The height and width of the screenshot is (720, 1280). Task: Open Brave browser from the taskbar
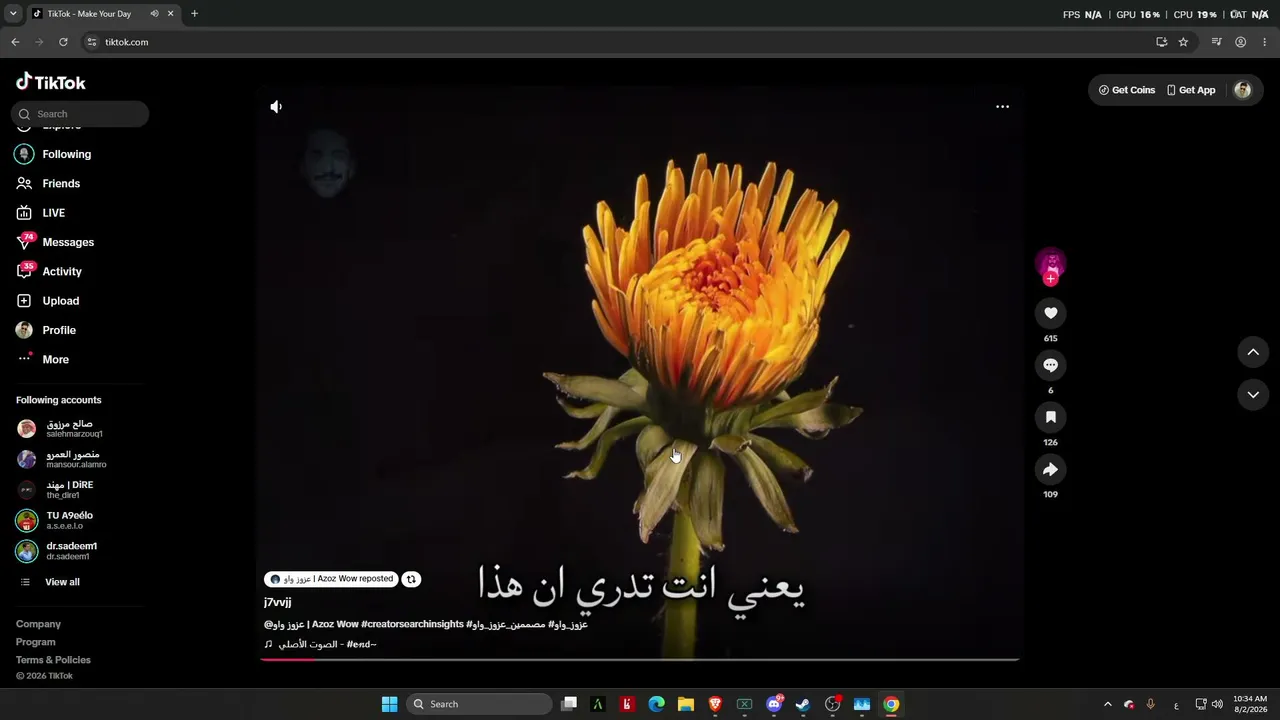coord(715,704)
